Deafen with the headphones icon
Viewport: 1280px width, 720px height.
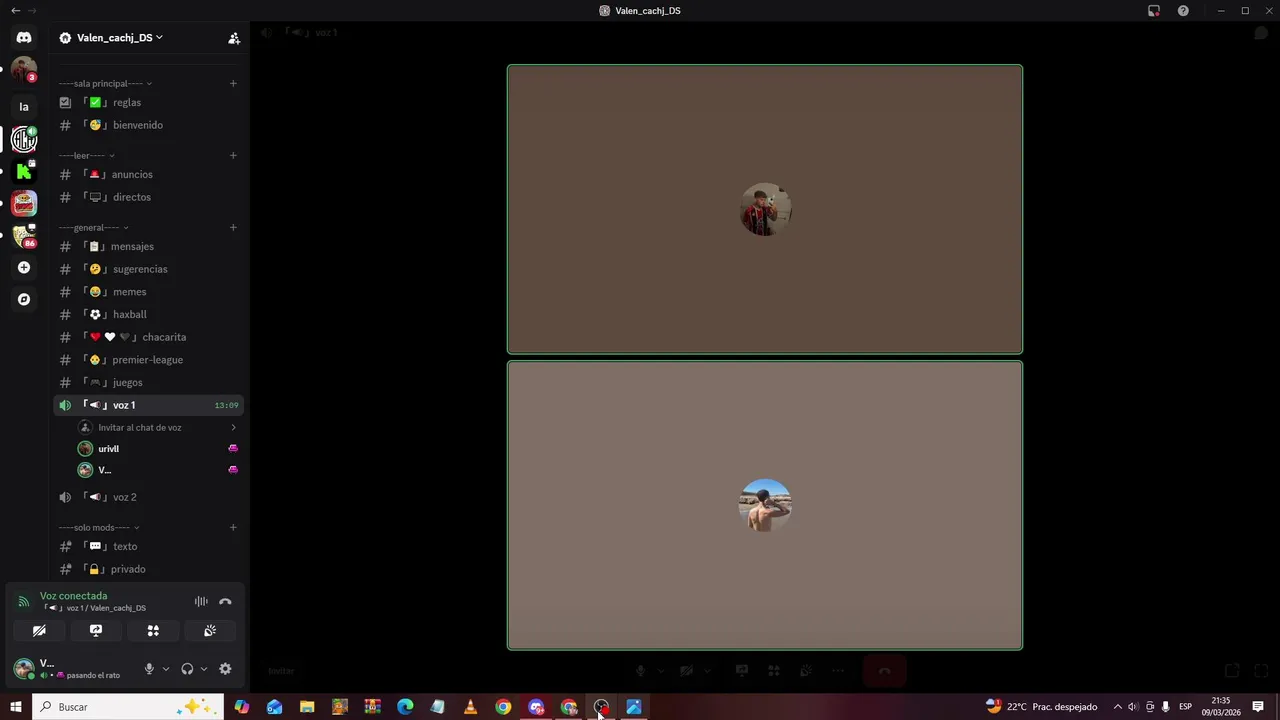[x=187, y=669]
